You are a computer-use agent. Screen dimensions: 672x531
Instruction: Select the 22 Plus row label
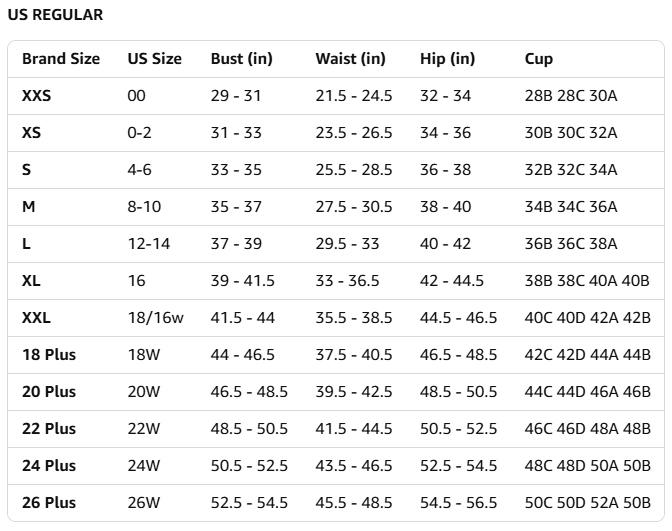click(x=49, y=429)
